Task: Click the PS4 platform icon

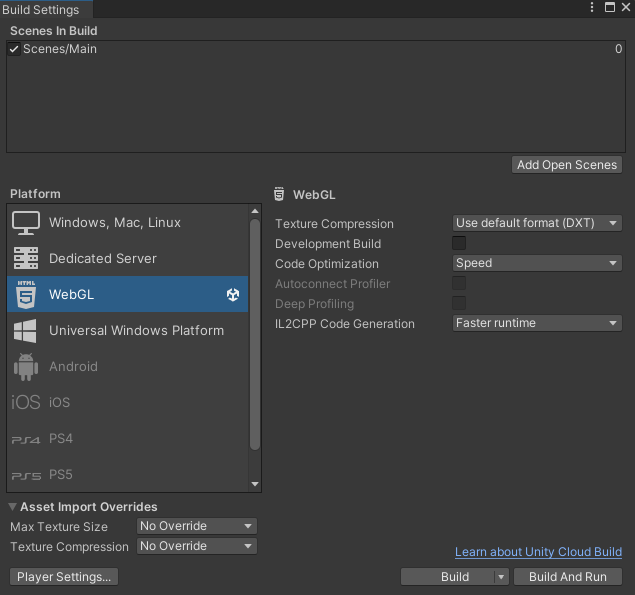Action: pos(26,439)
